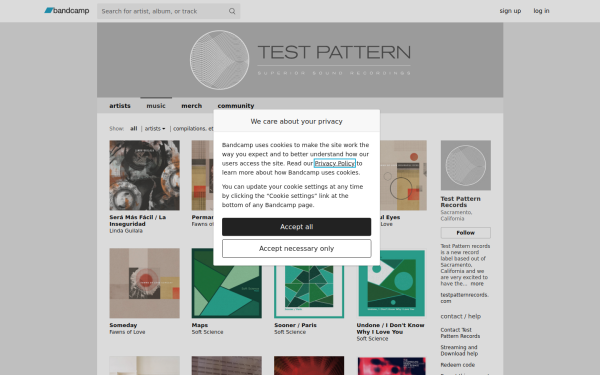Image resolution: width=600 pixels, height=375 pixels.
Task: Click the Maps album title
Action: click(x=200, y=325)
